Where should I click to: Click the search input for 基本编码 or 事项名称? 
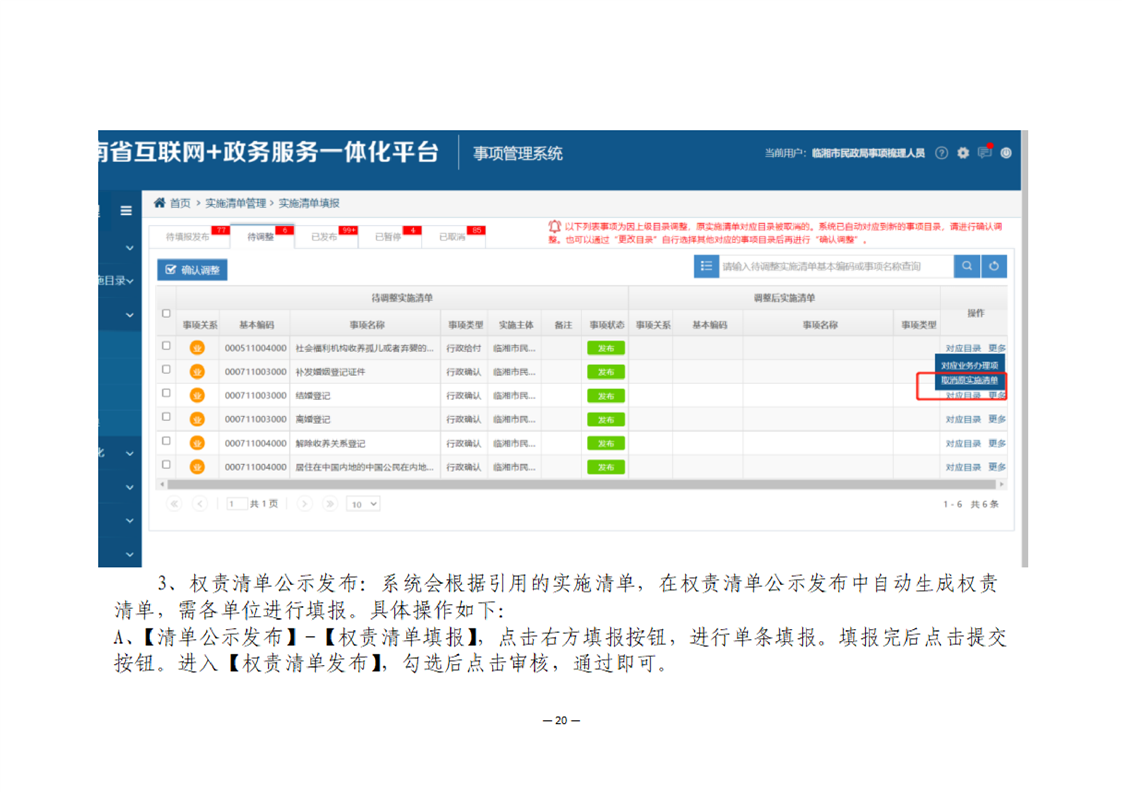(x=835, y=266)
